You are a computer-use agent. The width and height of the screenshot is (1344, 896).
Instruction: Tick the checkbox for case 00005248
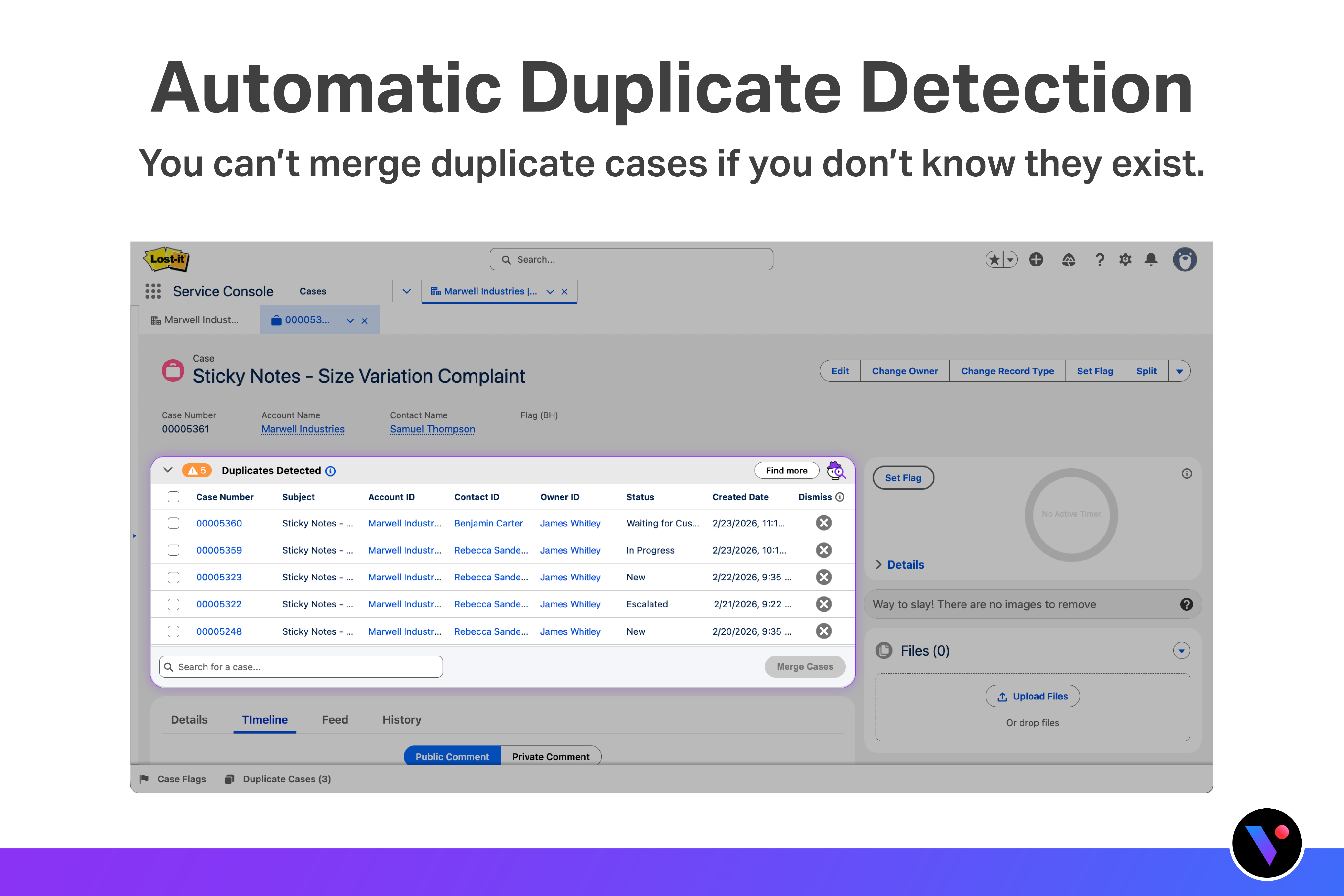click(174, 631)
